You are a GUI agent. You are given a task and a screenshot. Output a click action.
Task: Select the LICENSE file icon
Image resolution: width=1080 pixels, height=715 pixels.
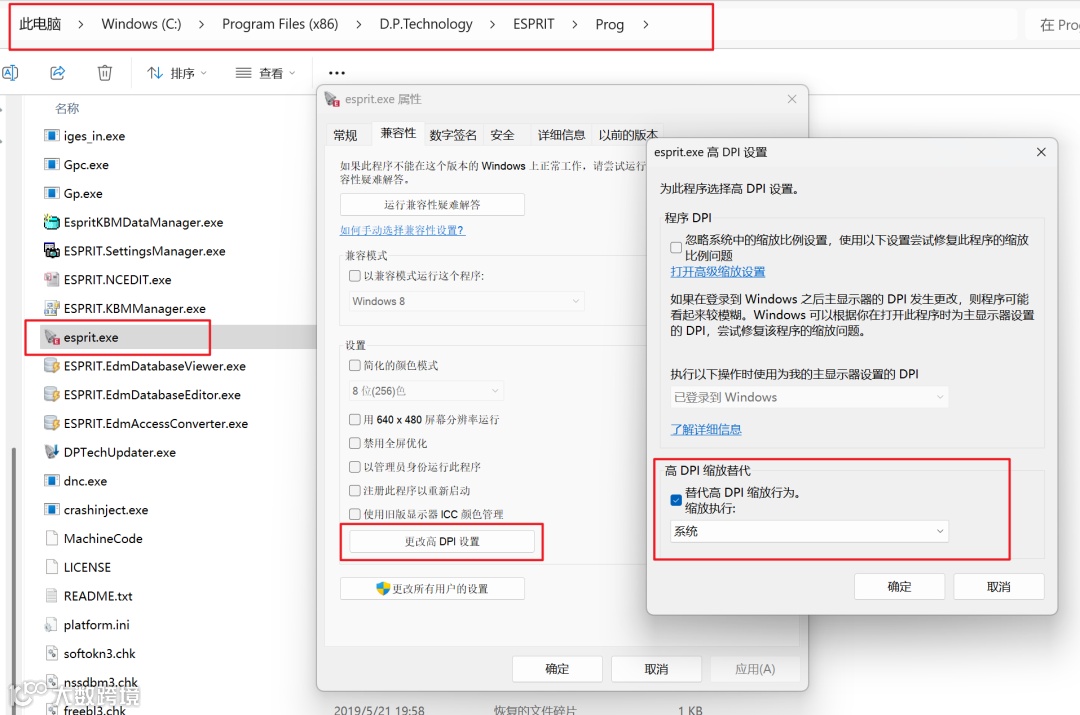click(x=52, y=567)
